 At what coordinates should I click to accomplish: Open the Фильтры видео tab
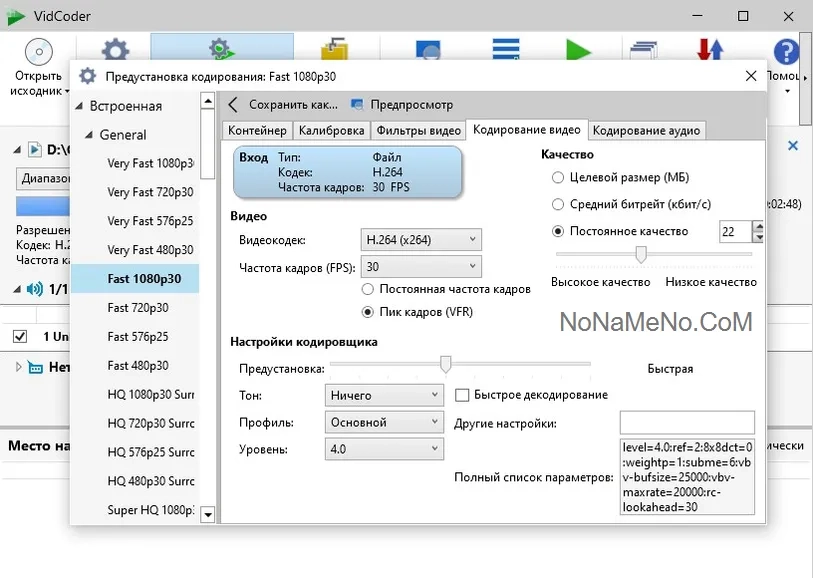(418, 130)
